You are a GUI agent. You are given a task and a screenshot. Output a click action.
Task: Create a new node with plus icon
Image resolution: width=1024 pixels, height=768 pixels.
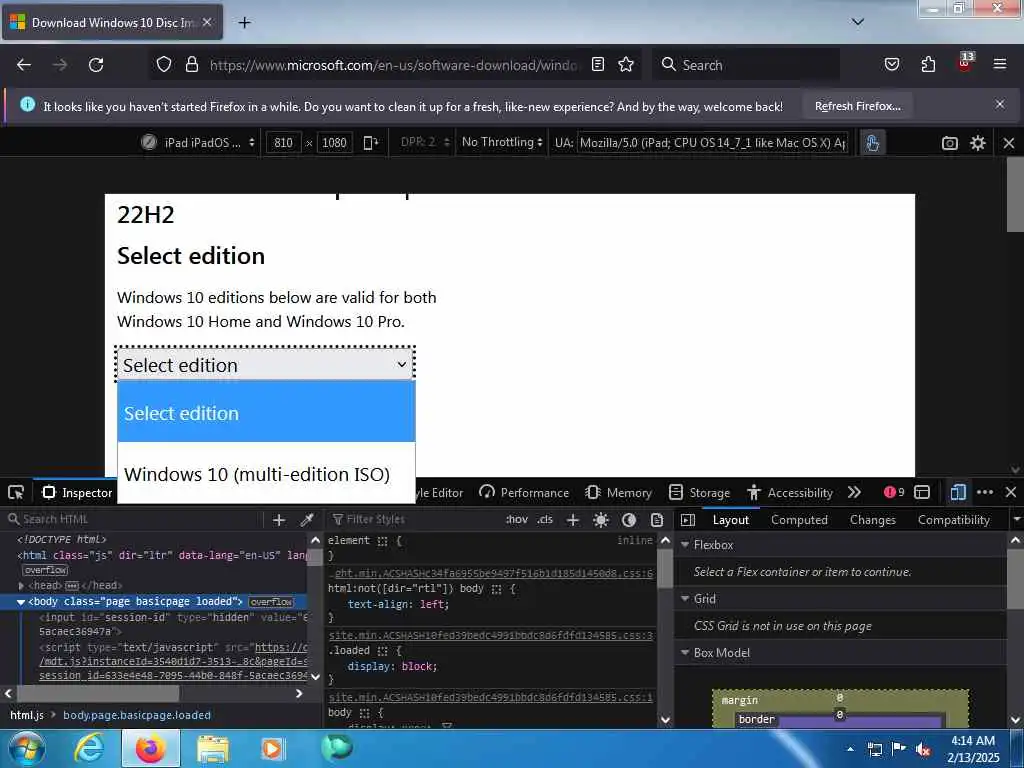(279, 520)
